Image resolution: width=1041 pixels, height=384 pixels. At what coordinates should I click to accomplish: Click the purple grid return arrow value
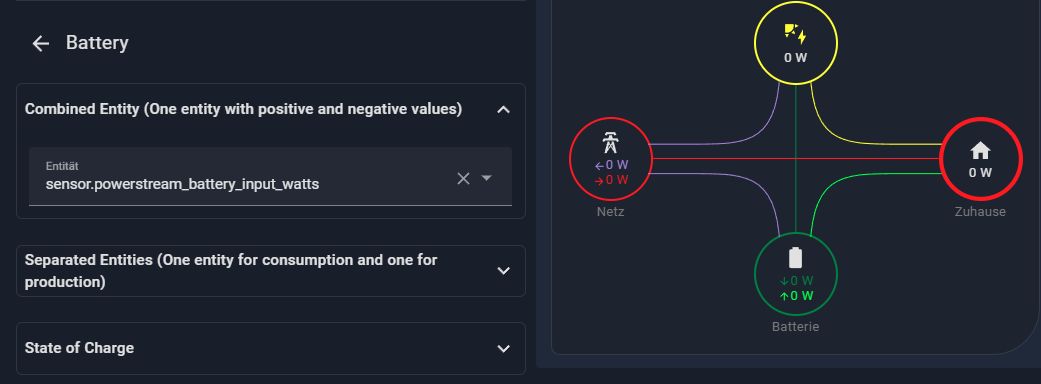point(611,165)
